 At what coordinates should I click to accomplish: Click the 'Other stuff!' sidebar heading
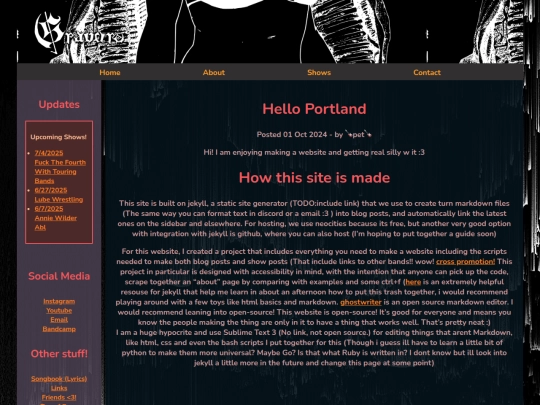59,354
